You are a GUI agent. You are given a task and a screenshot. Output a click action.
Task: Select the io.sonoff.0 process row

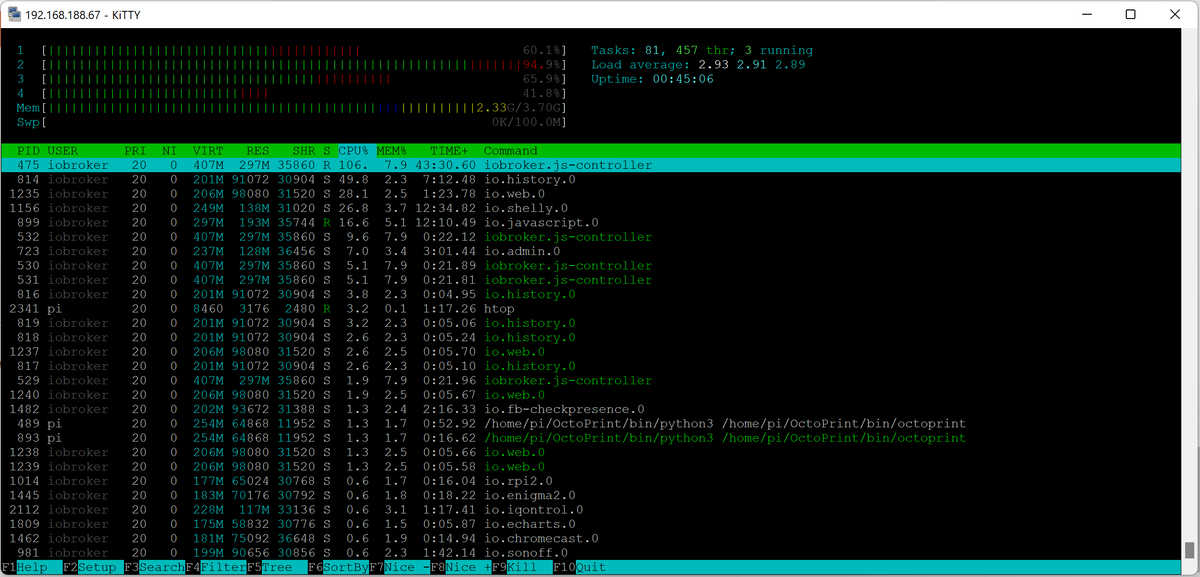pos(591,553)
